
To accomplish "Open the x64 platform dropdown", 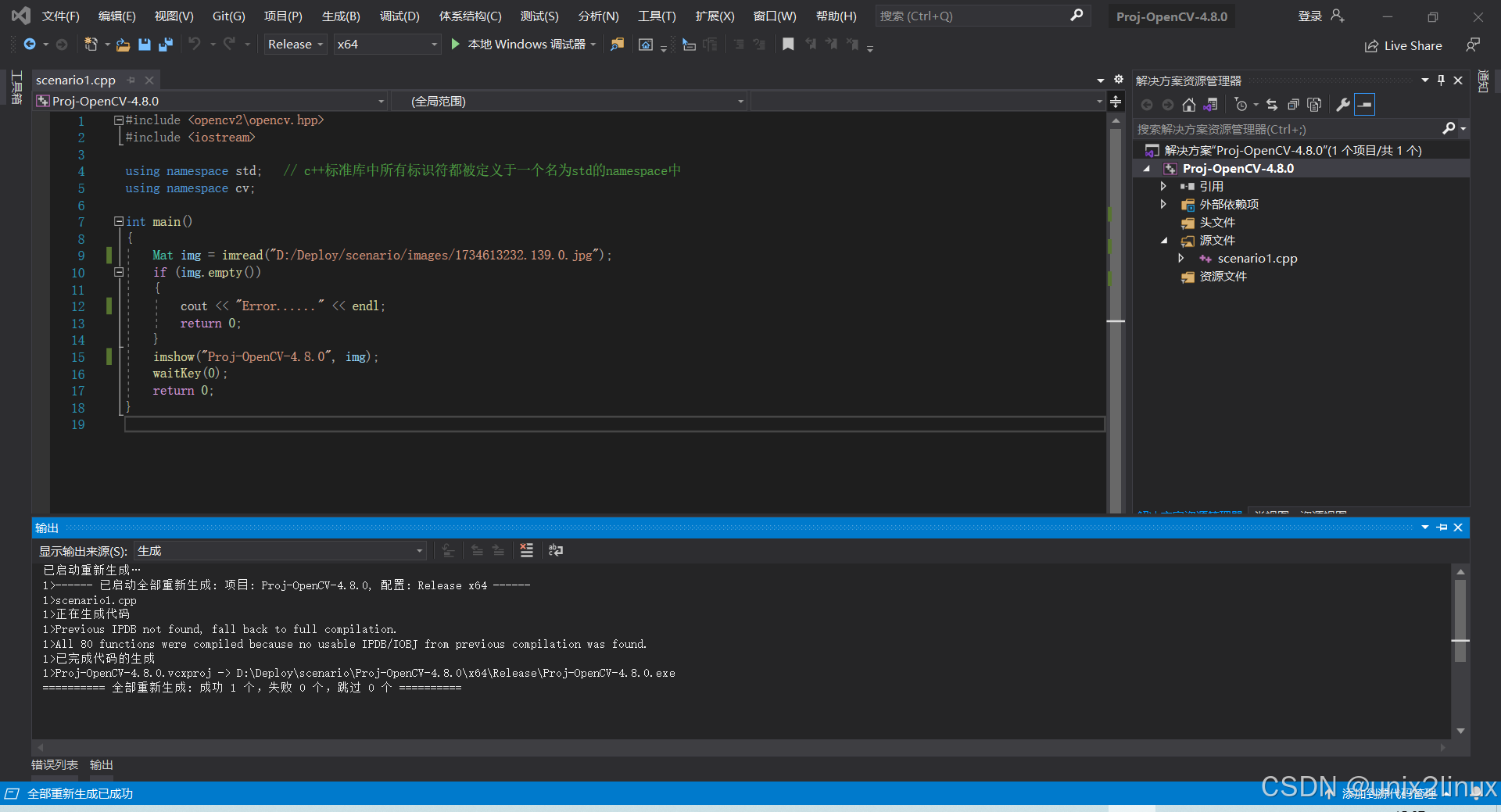I will (388, 45).
